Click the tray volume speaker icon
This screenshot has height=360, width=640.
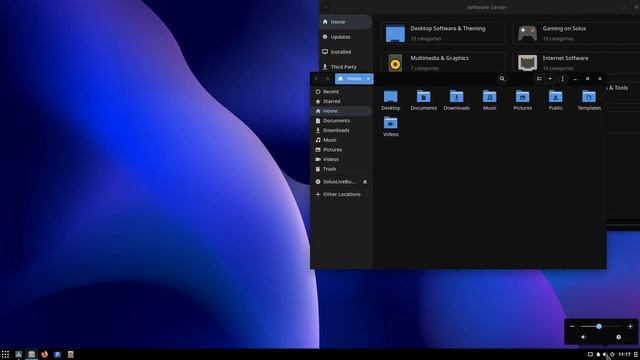tap(605, 355)
